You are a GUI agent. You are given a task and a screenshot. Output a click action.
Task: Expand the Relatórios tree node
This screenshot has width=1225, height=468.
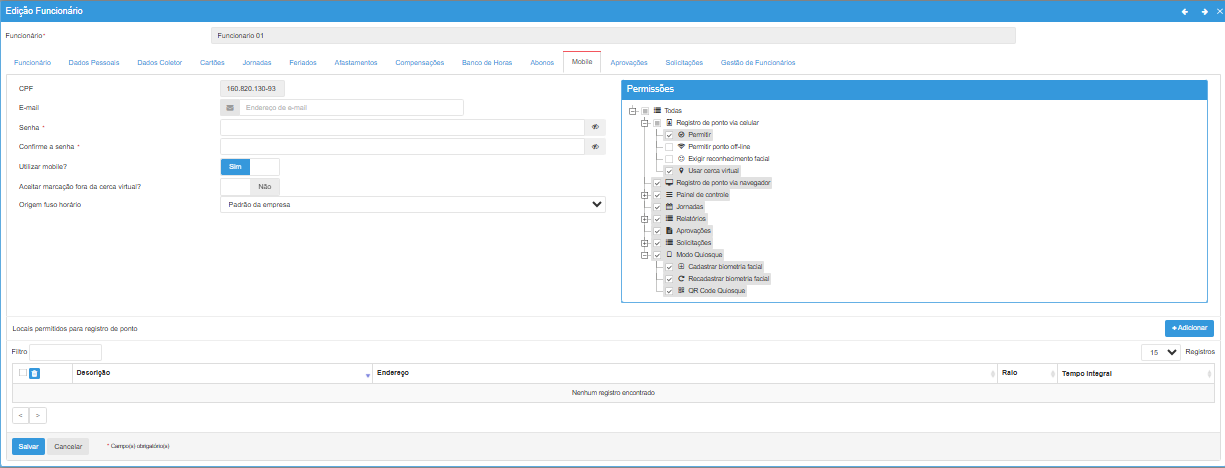(645, 219)
